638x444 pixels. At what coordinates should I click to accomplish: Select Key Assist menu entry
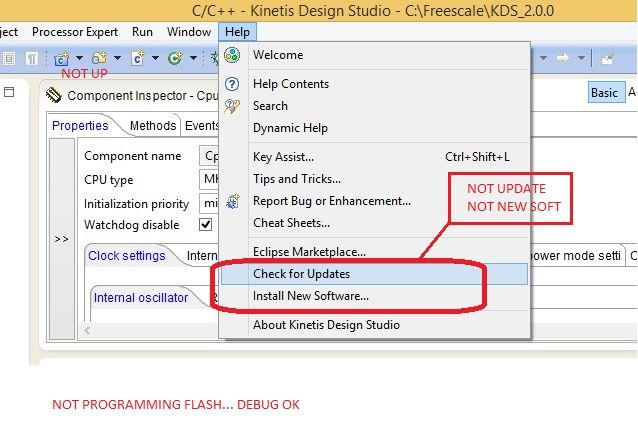point(374,157)
